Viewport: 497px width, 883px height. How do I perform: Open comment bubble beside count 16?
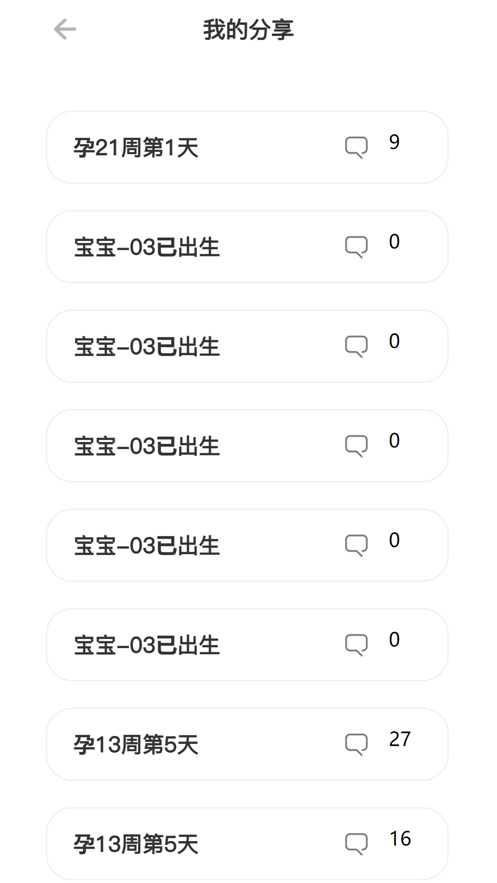tap(356, 844)
